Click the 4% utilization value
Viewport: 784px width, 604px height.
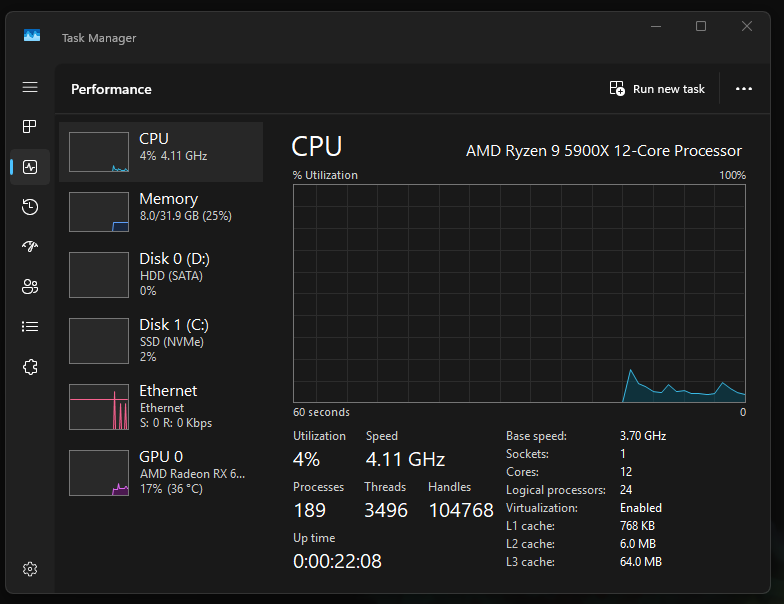306,459
